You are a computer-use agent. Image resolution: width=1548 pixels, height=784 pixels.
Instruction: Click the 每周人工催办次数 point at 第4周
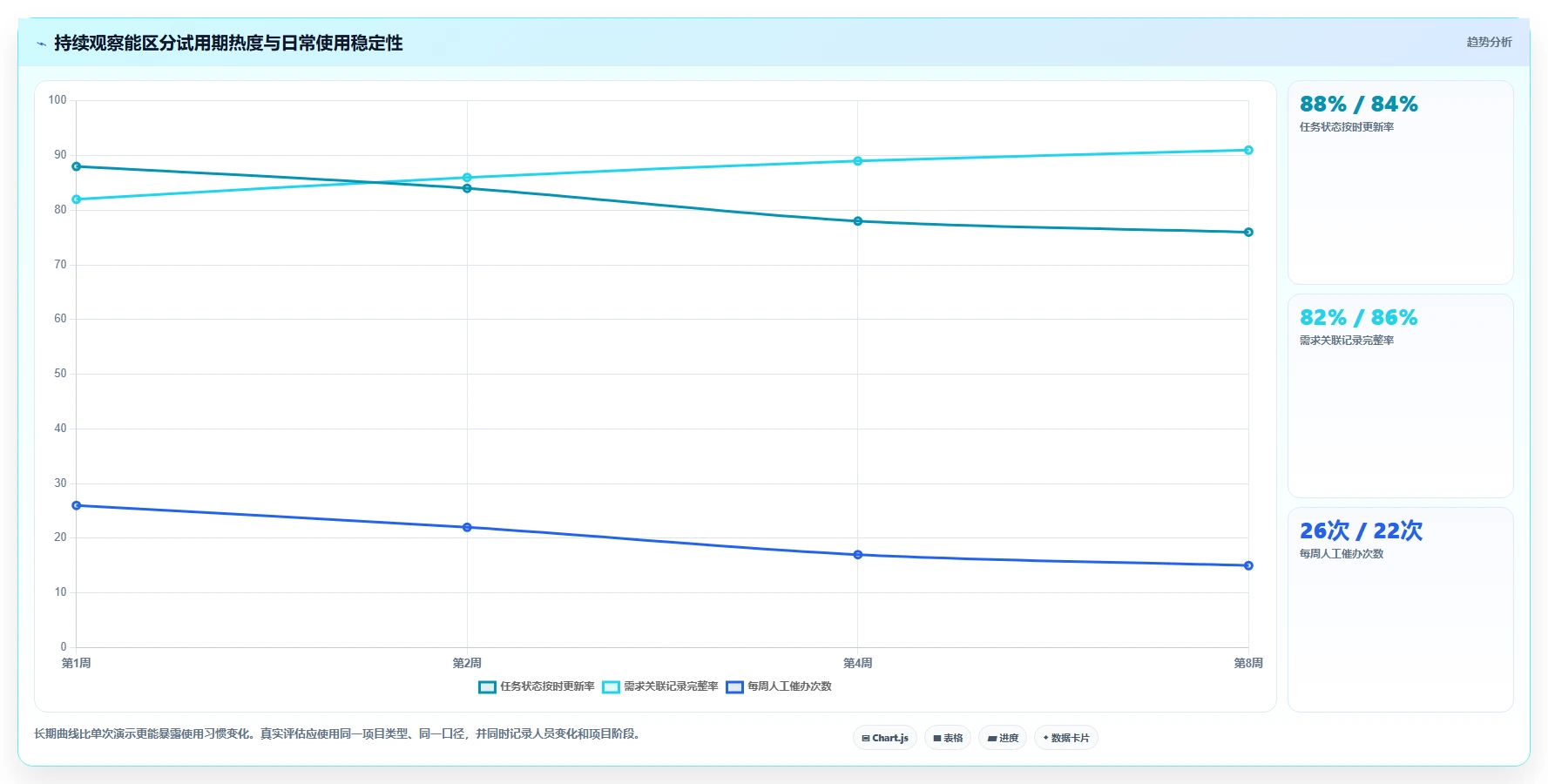(x=858, y=555)
